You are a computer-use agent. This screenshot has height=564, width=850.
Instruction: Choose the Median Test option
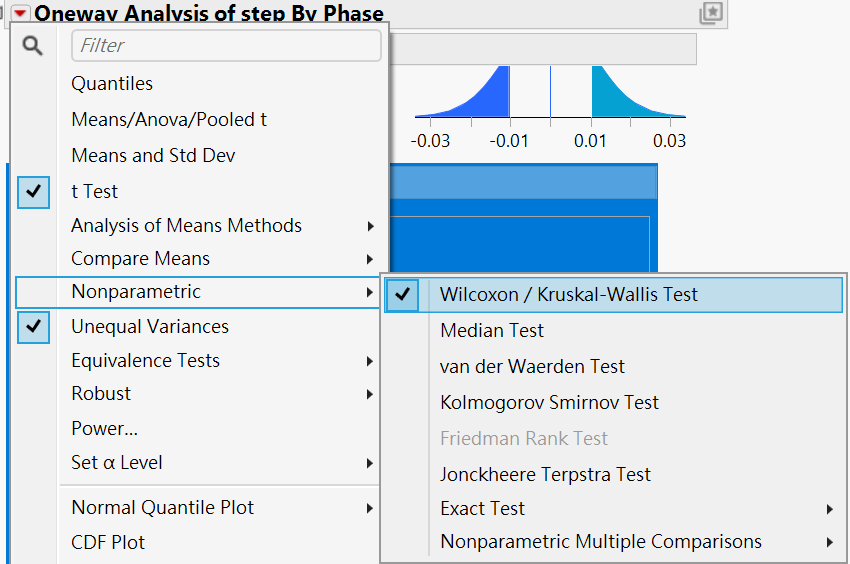click(x=491, y=331)
